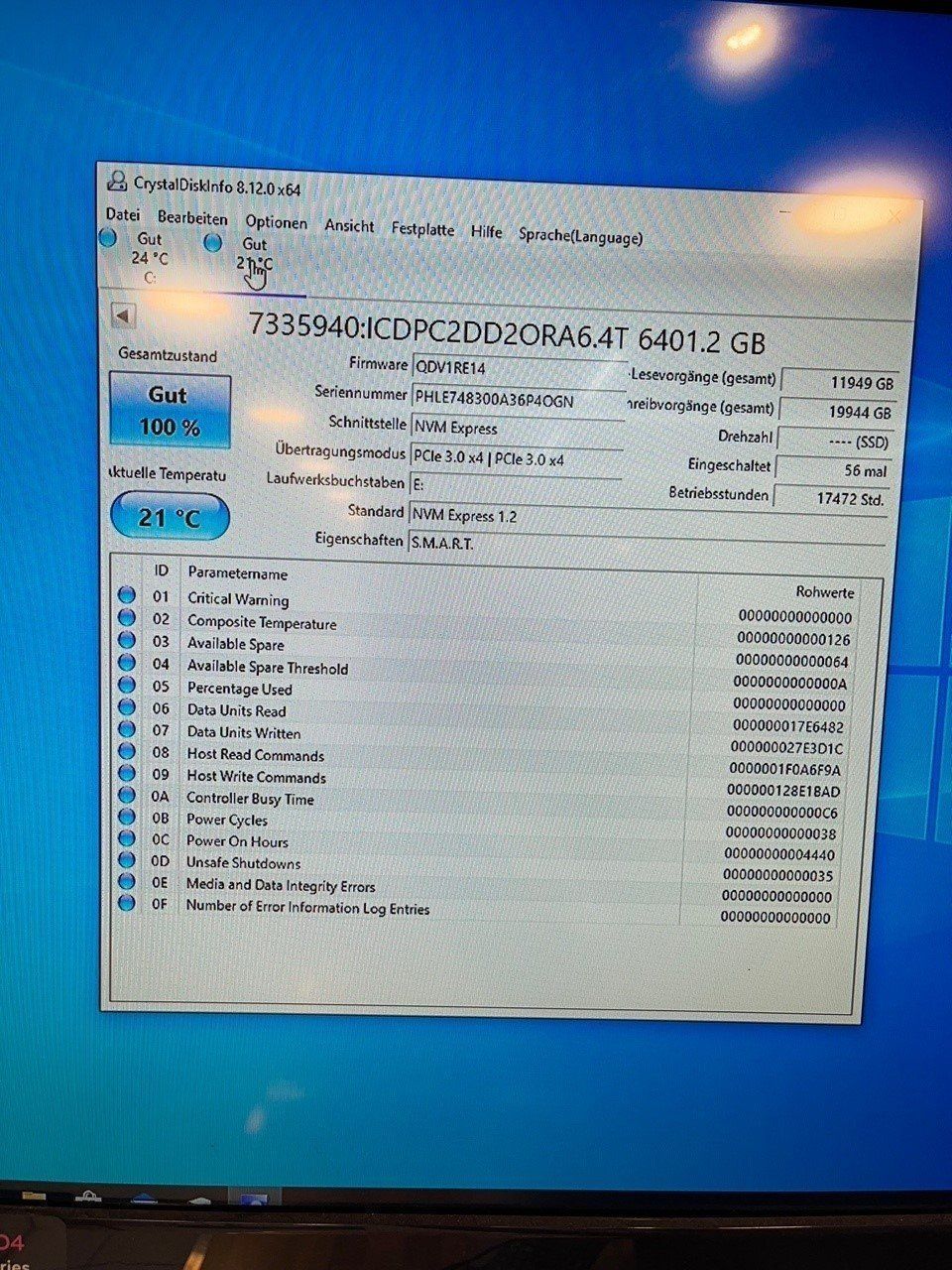Open the Hilfe menu
The width and height of the screenshot is (952, 1270).
(x=486, y=232)
